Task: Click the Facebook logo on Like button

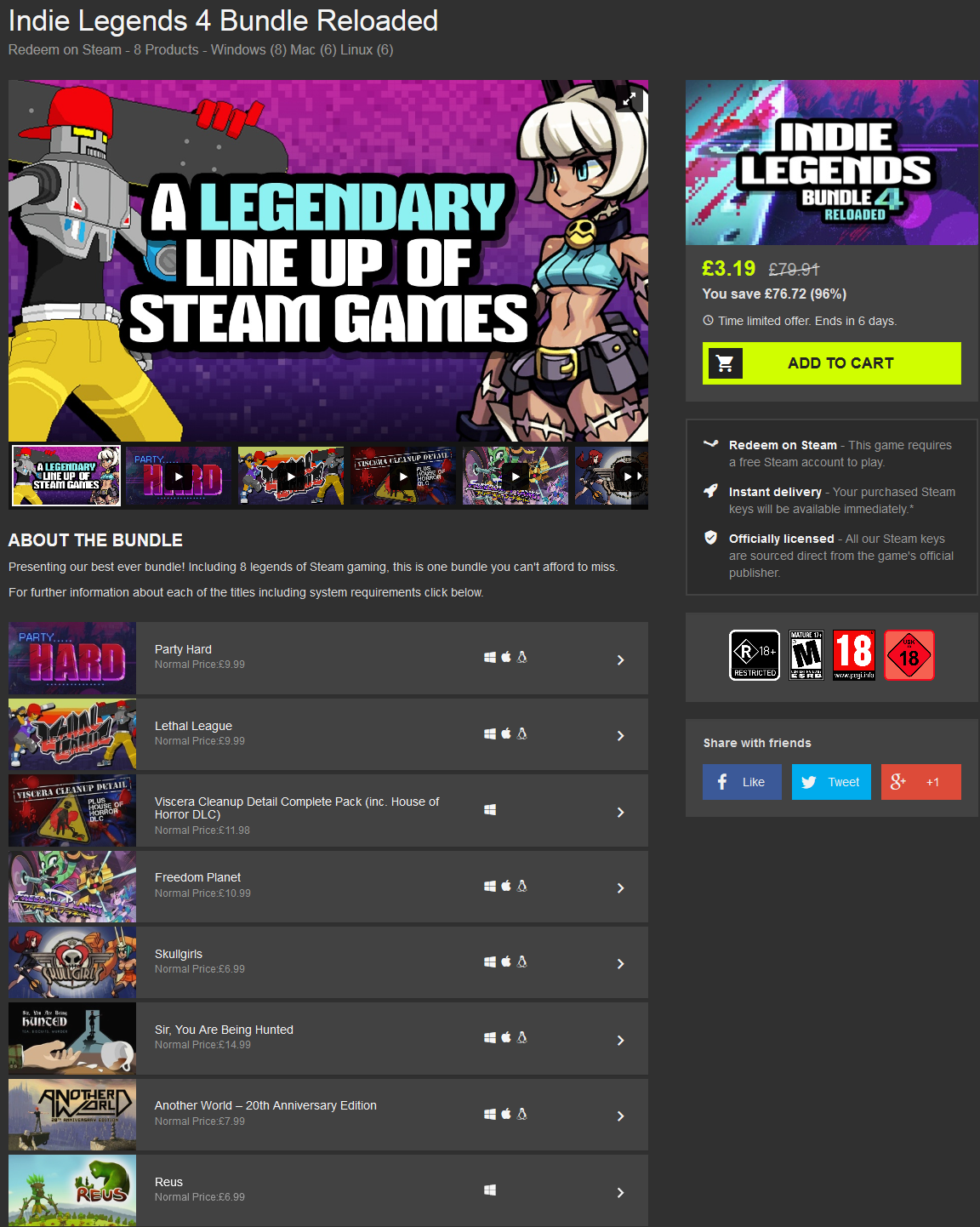Action: (x=722, y=782)
